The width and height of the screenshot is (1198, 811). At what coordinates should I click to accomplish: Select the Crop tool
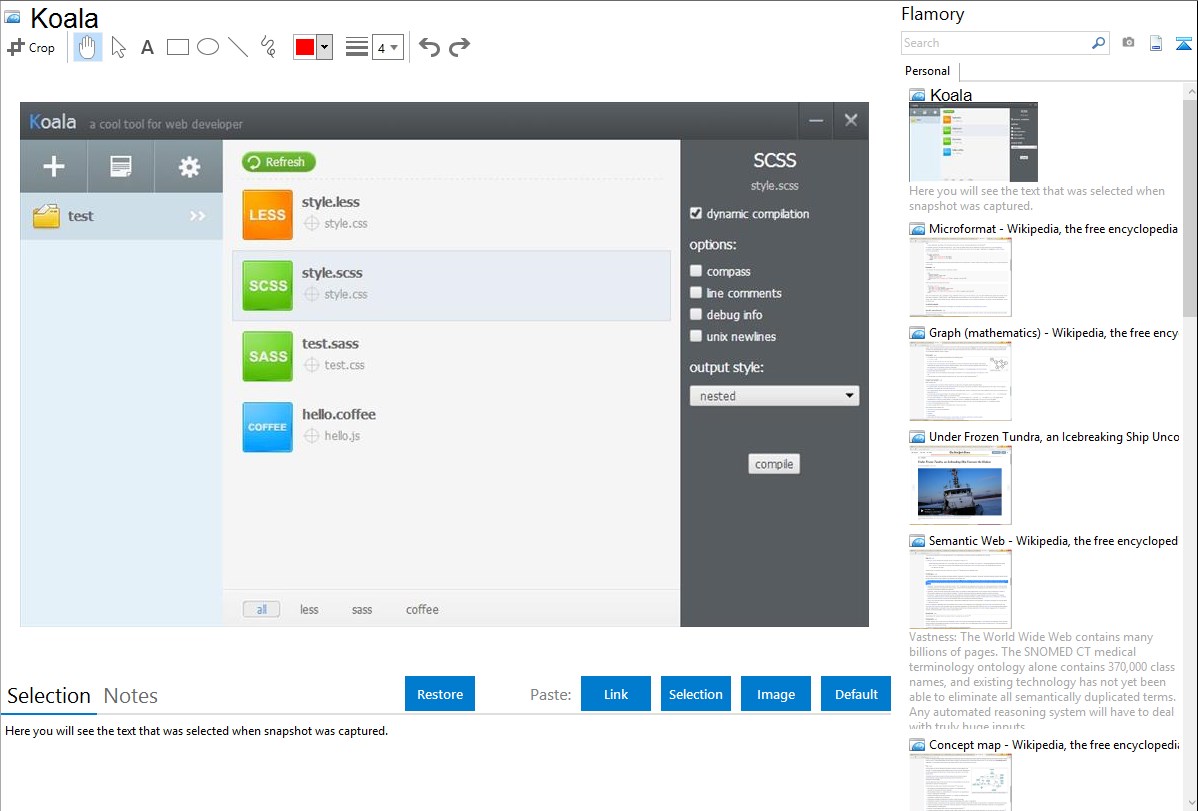31,47
